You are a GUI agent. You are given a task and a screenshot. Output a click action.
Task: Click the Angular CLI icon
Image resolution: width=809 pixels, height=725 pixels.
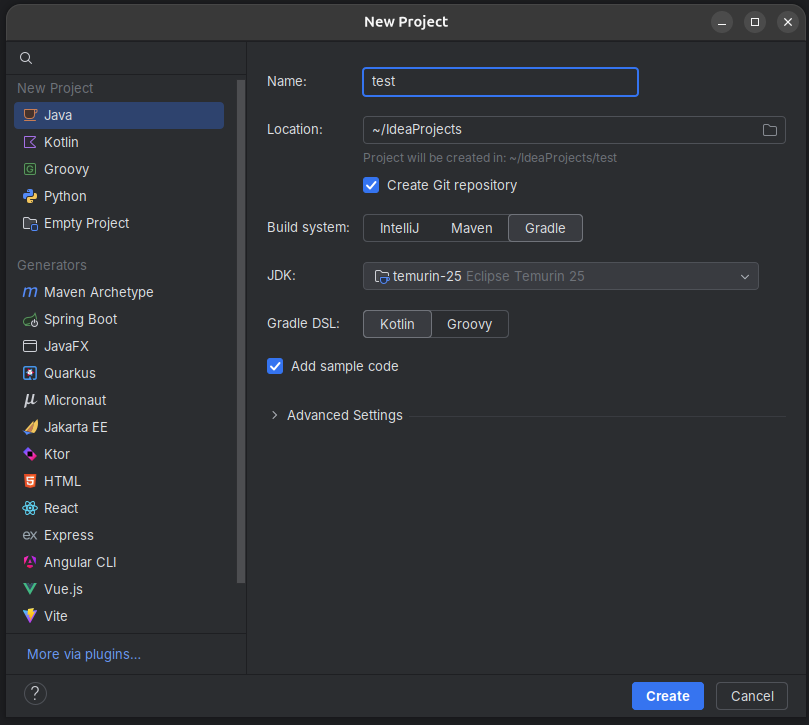[30, 562]
